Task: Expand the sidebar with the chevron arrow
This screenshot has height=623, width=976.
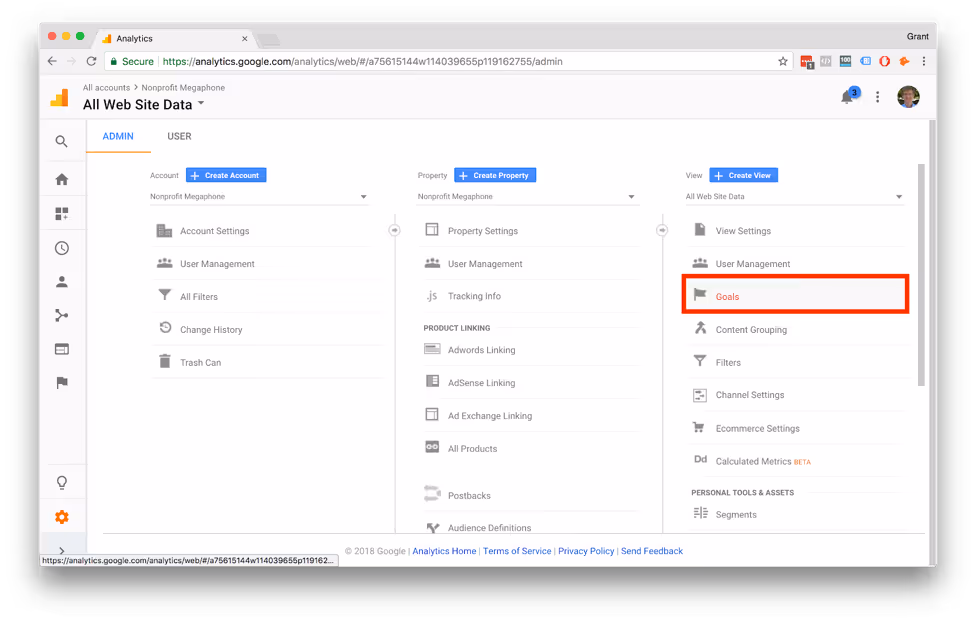Action: [62, 550]
